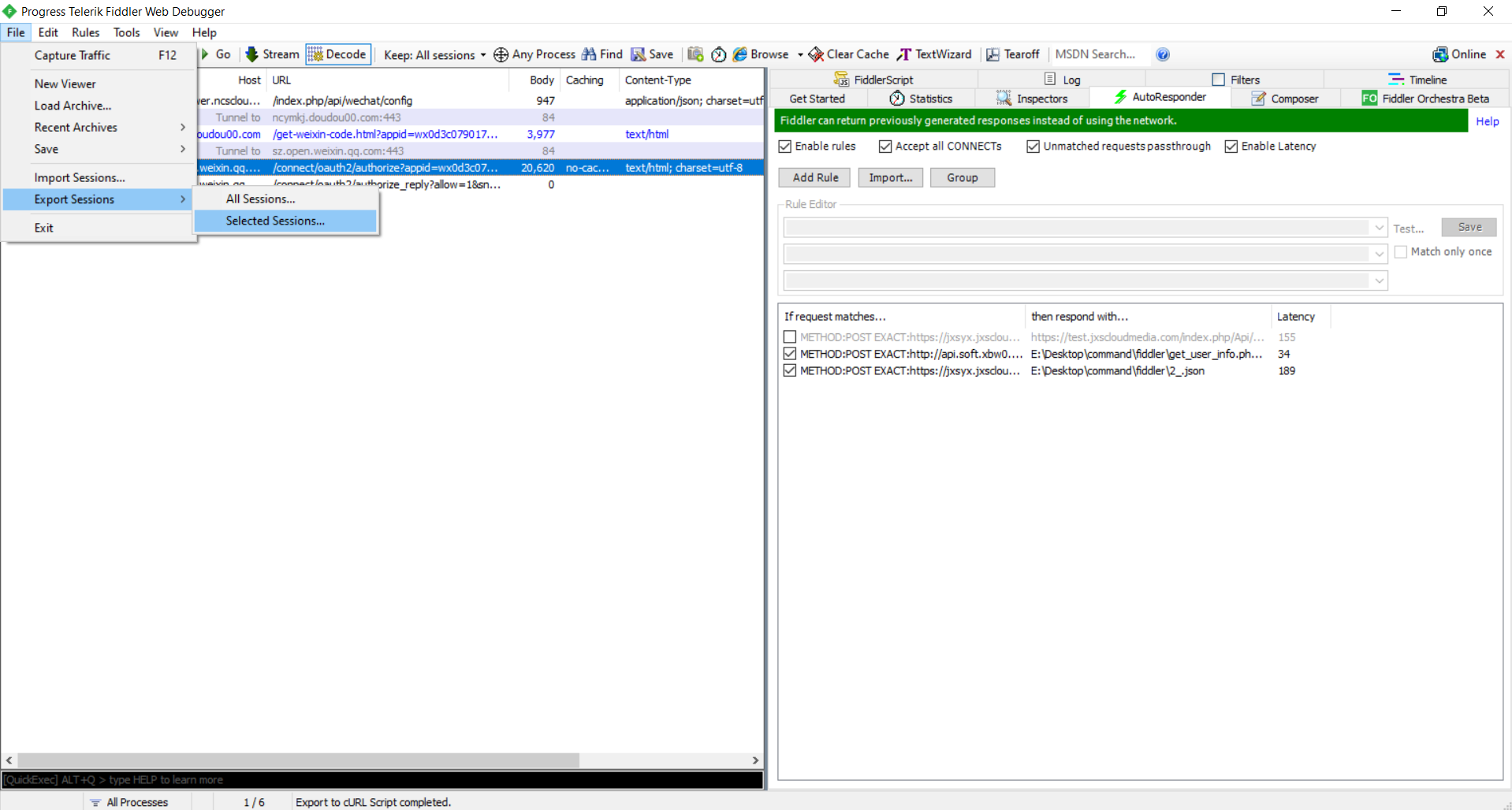Expand the third Rule Editor combo box
This screenshot has width=1512, height=810.
click(1380, 281)
